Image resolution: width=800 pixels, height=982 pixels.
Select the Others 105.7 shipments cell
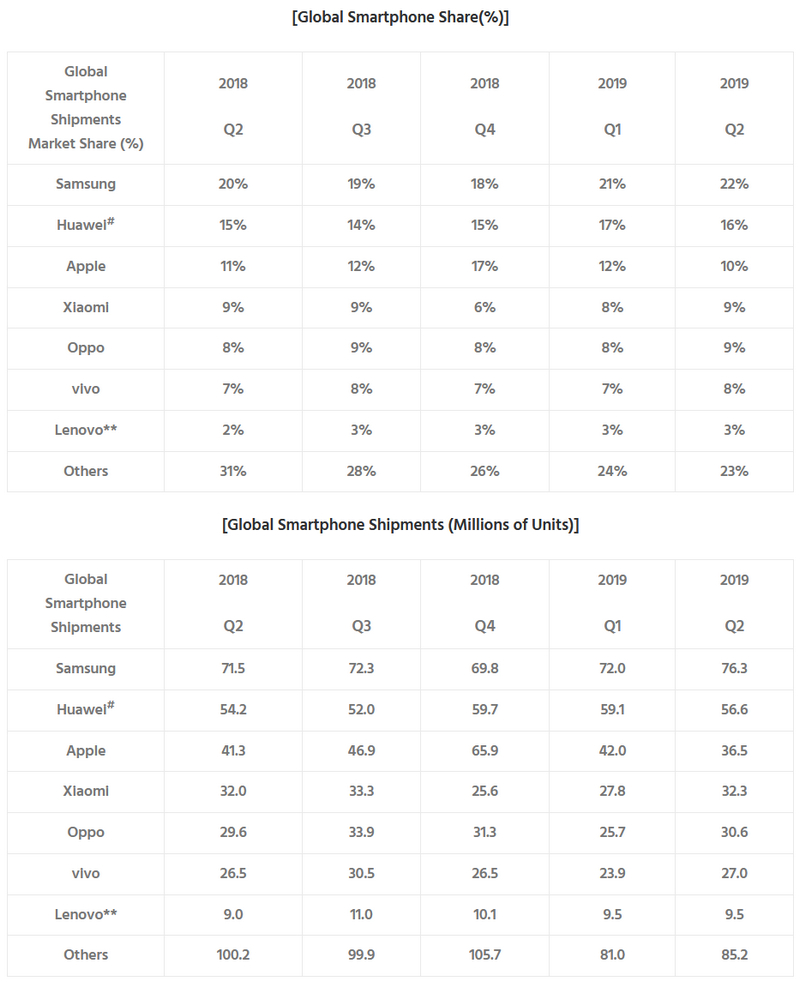pyautogui.click(x=484, y=954)
